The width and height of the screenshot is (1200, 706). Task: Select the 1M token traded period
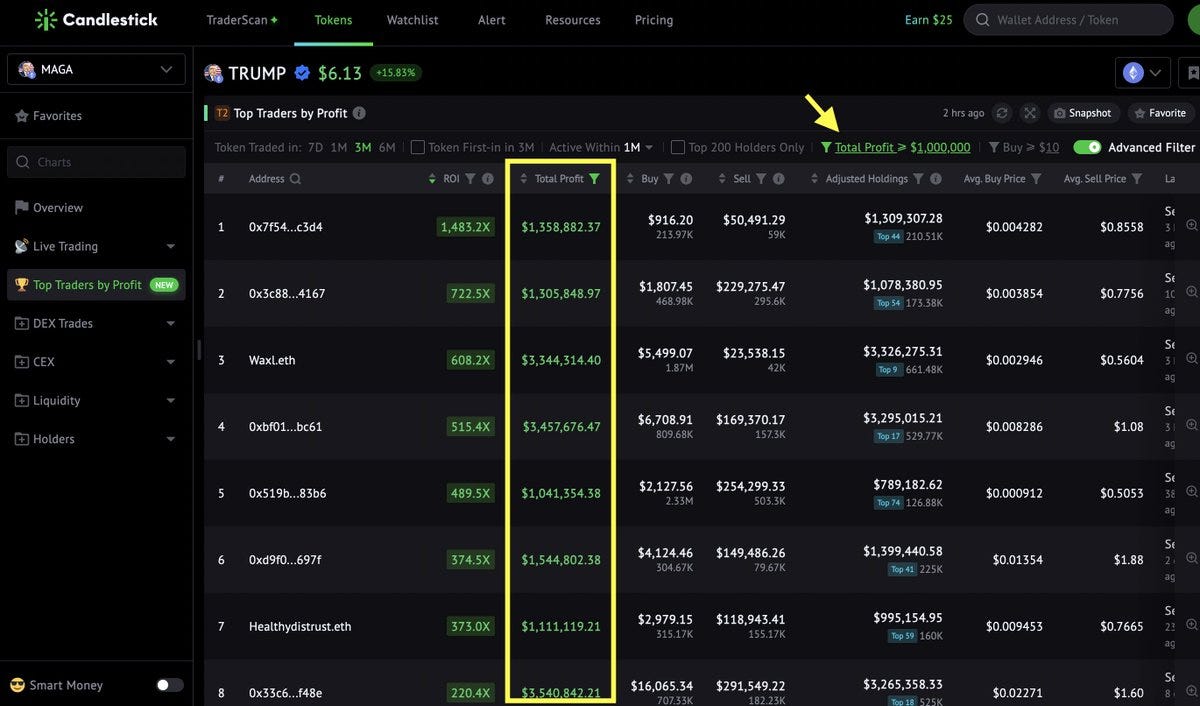click(339, 147)
